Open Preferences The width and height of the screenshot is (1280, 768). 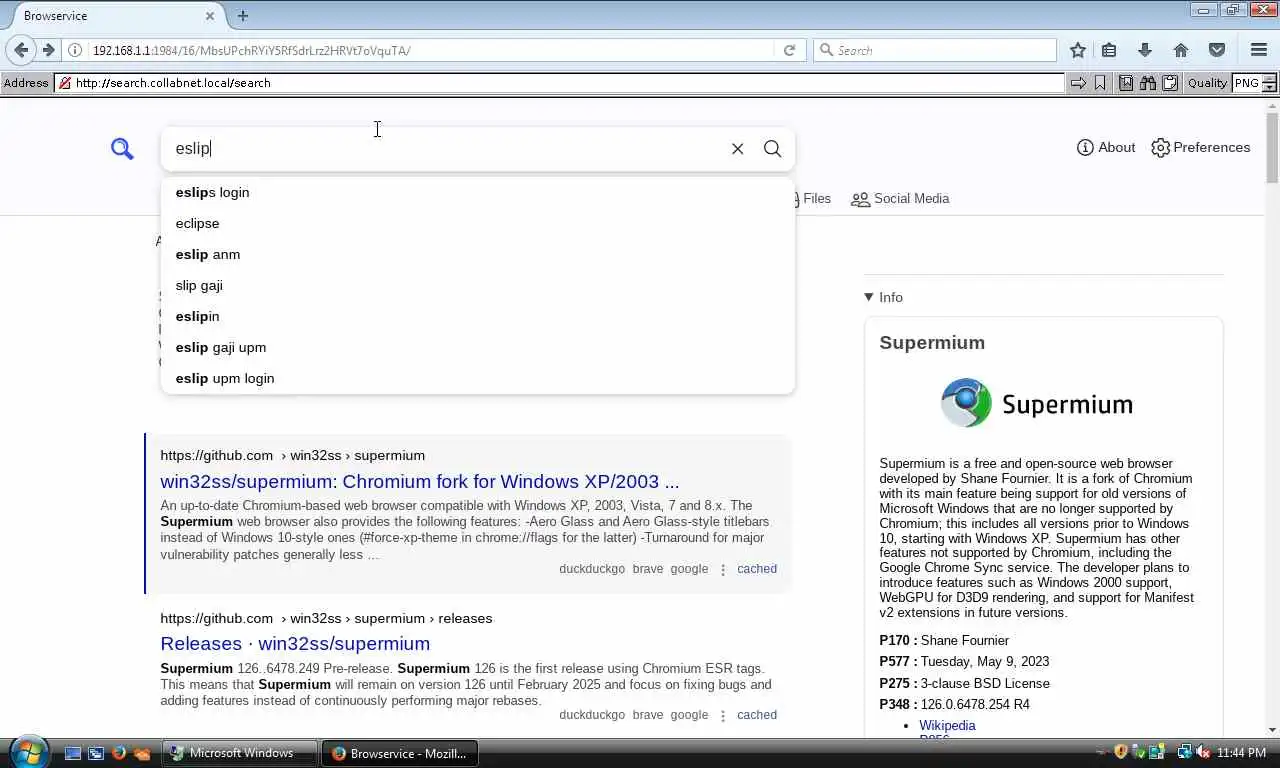click(1200, 147)
